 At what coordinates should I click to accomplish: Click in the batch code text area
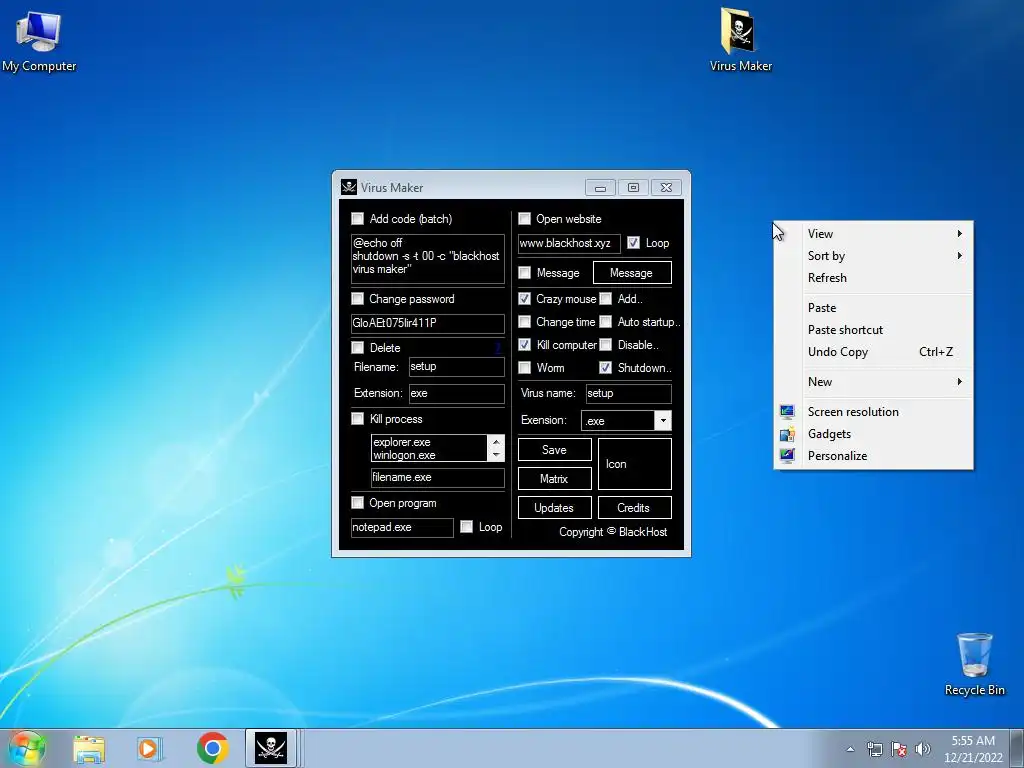pyautogui.click(x=428, y=259)
